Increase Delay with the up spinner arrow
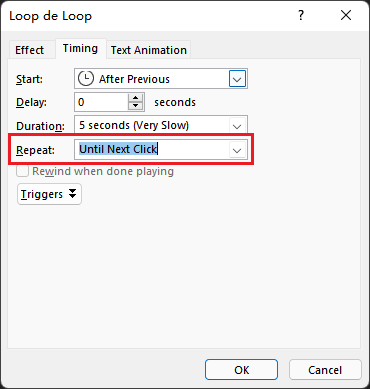 tap(135, 98)
